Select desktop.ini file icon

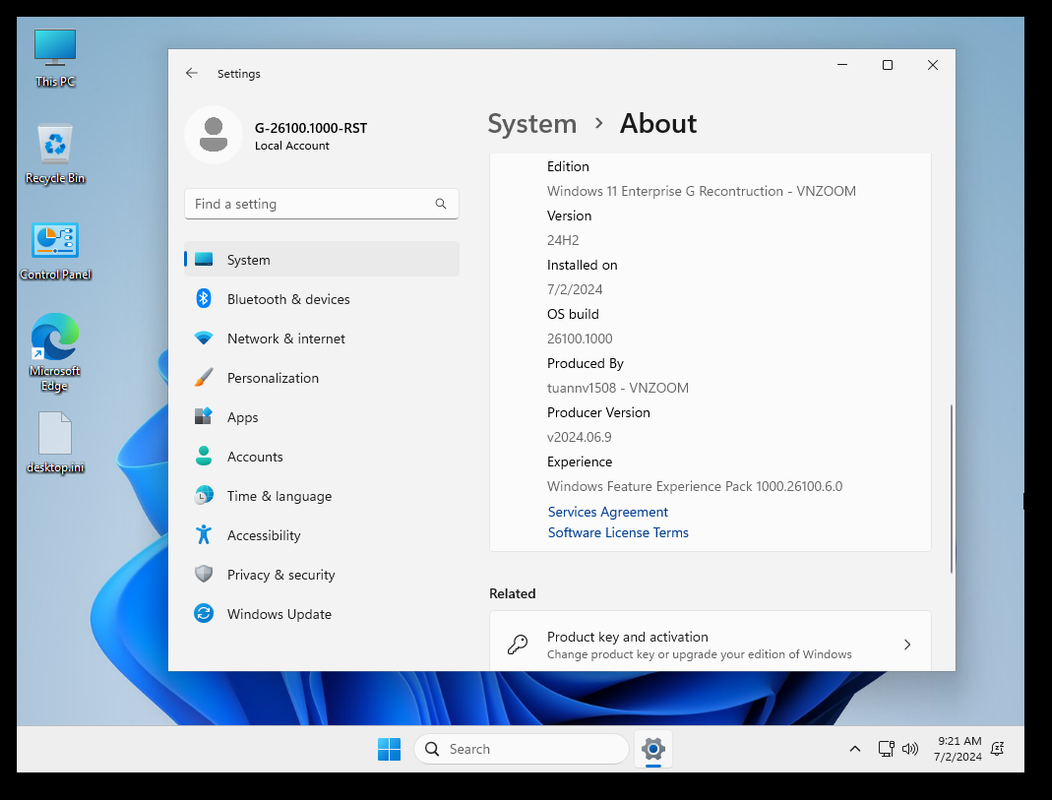pyautogui.click(x=55, y=443)
